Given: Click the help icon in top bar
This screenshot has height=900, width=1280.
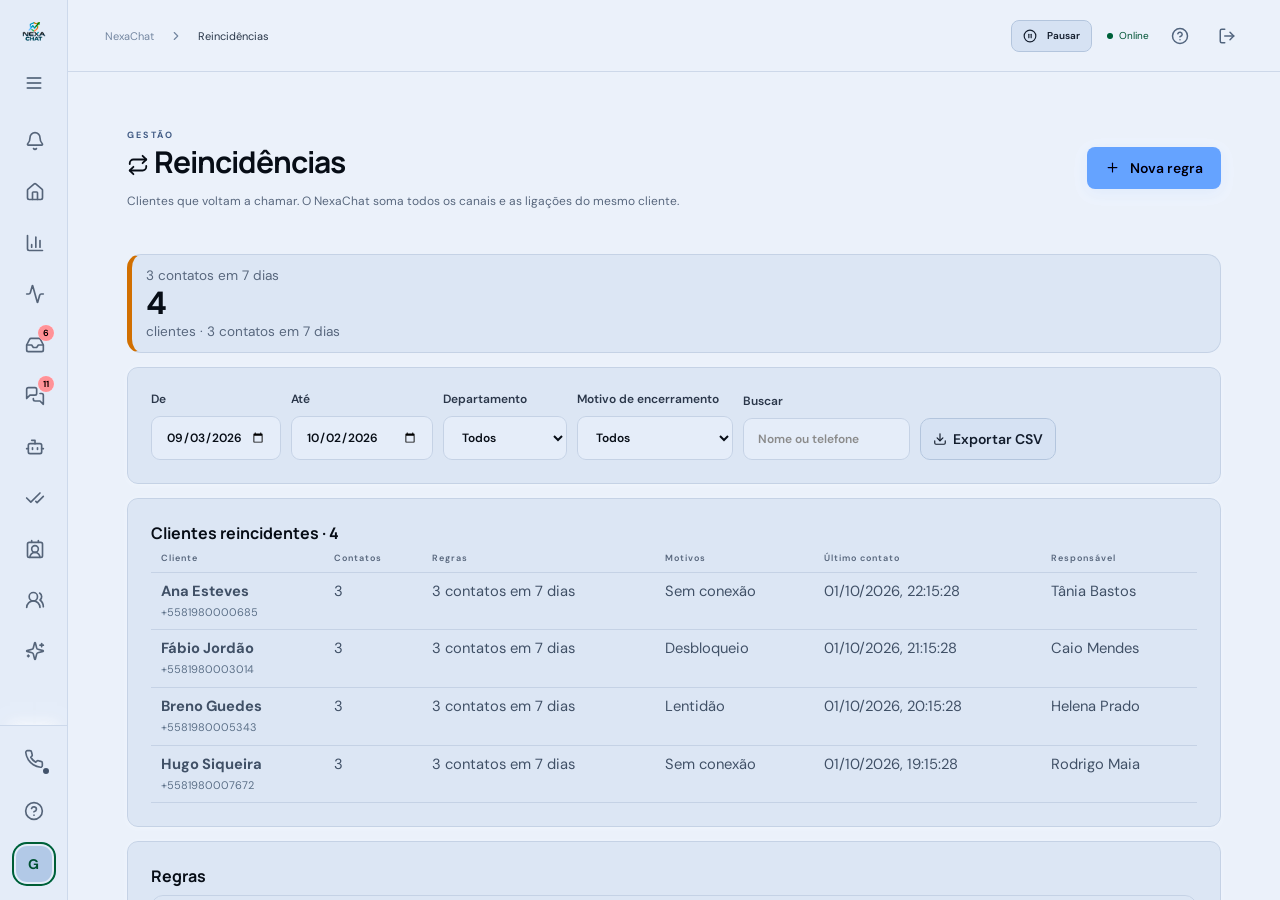Looking at the screenshot, I should tap(1180, 36).
